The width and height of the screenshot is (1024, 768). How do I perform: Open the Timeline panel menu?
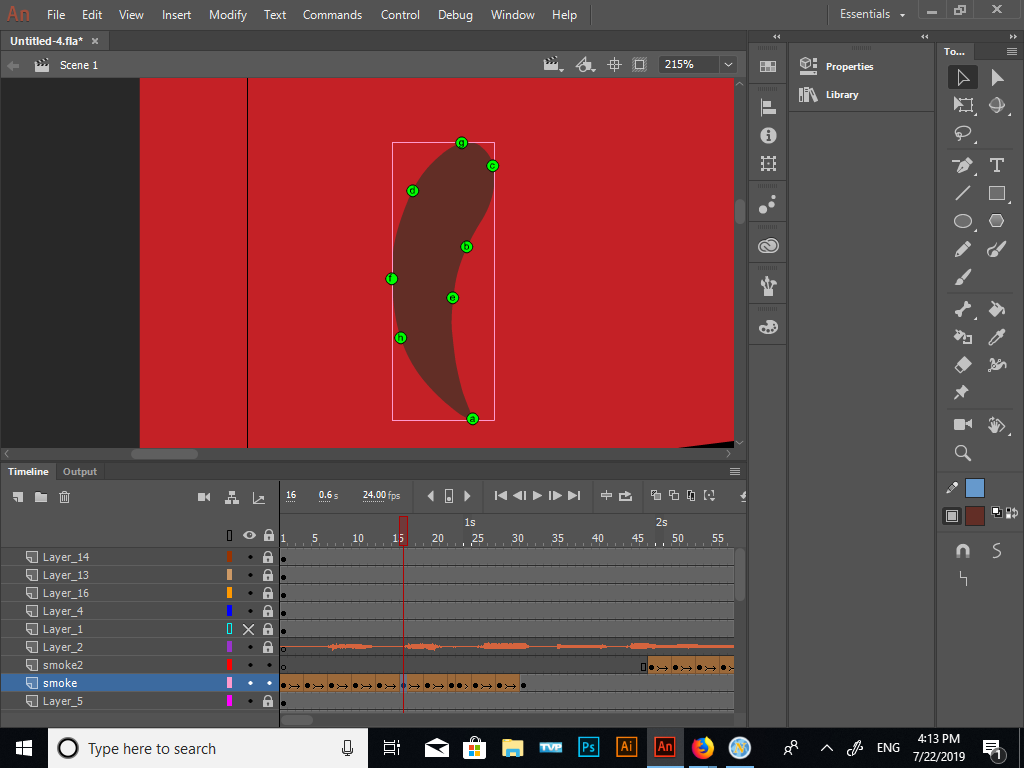coord(735,471)
